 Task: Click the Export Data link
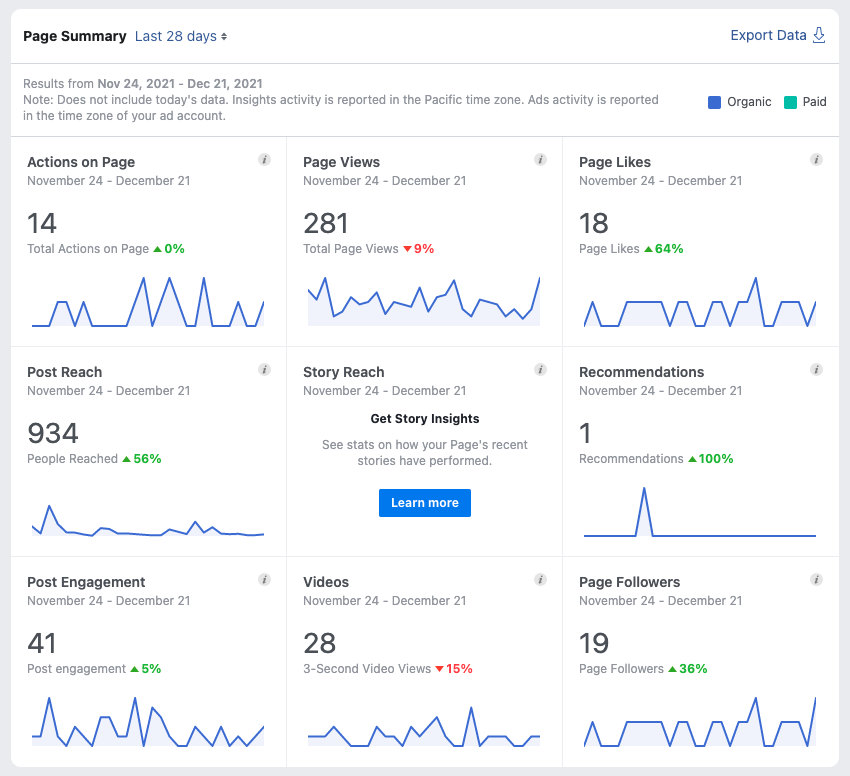coord(768,36)
